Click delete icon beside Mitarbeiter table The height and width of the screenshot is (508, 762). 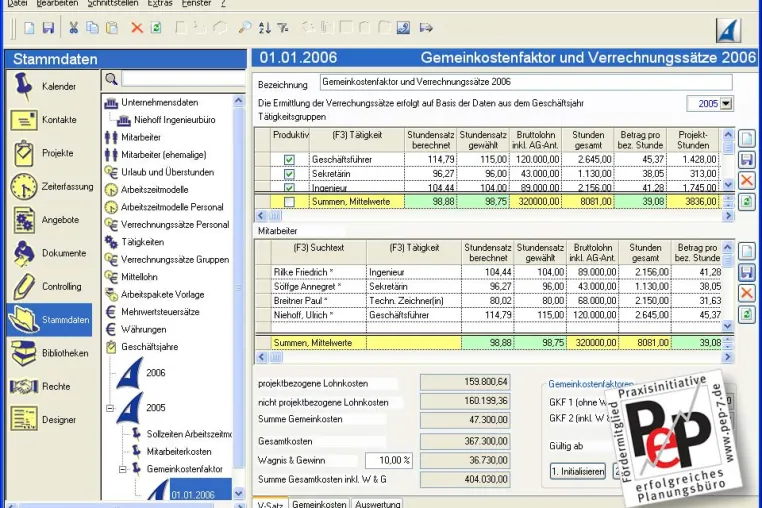[x=747, y=293]
